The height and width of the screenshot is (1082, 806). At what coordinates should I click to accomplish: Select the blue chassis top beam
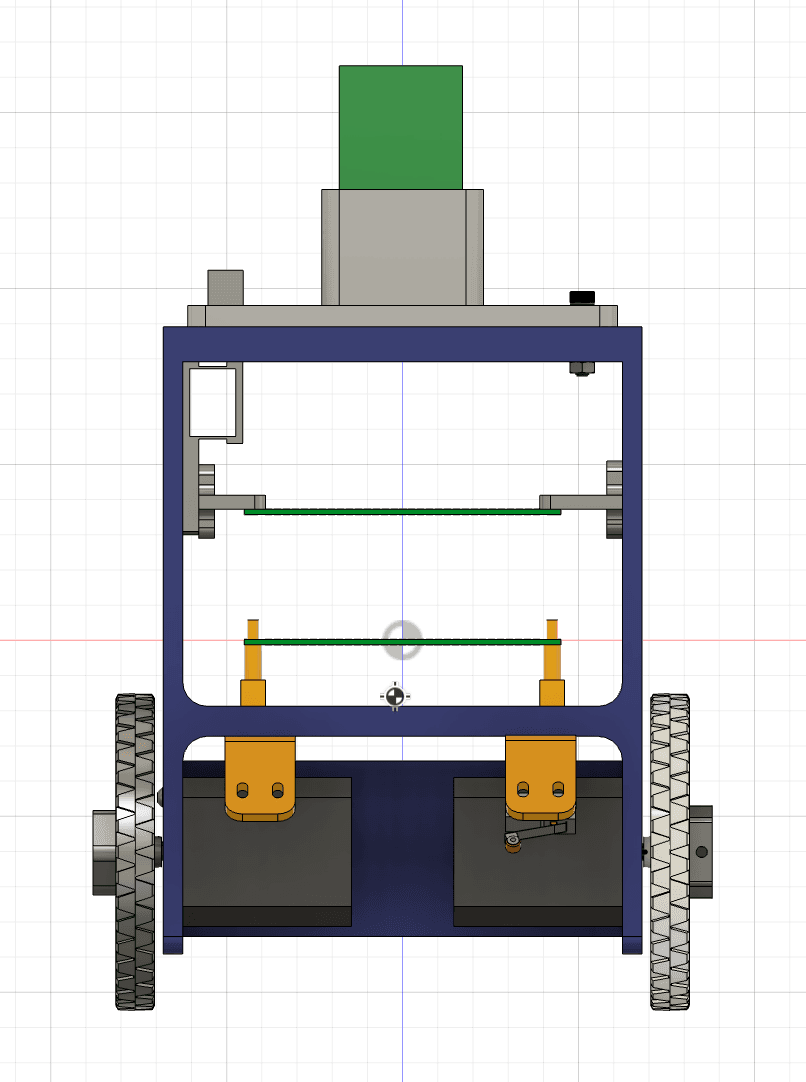pyautogui.click(x=402, y=344)
